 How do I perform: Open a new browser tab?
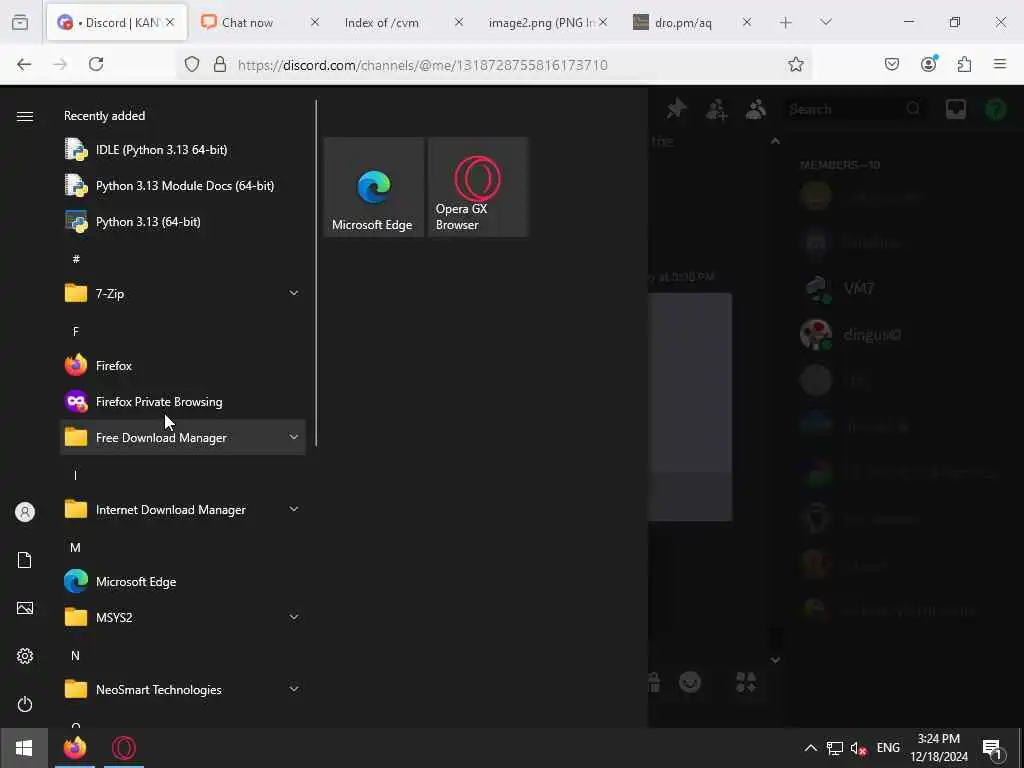[786, 23]
